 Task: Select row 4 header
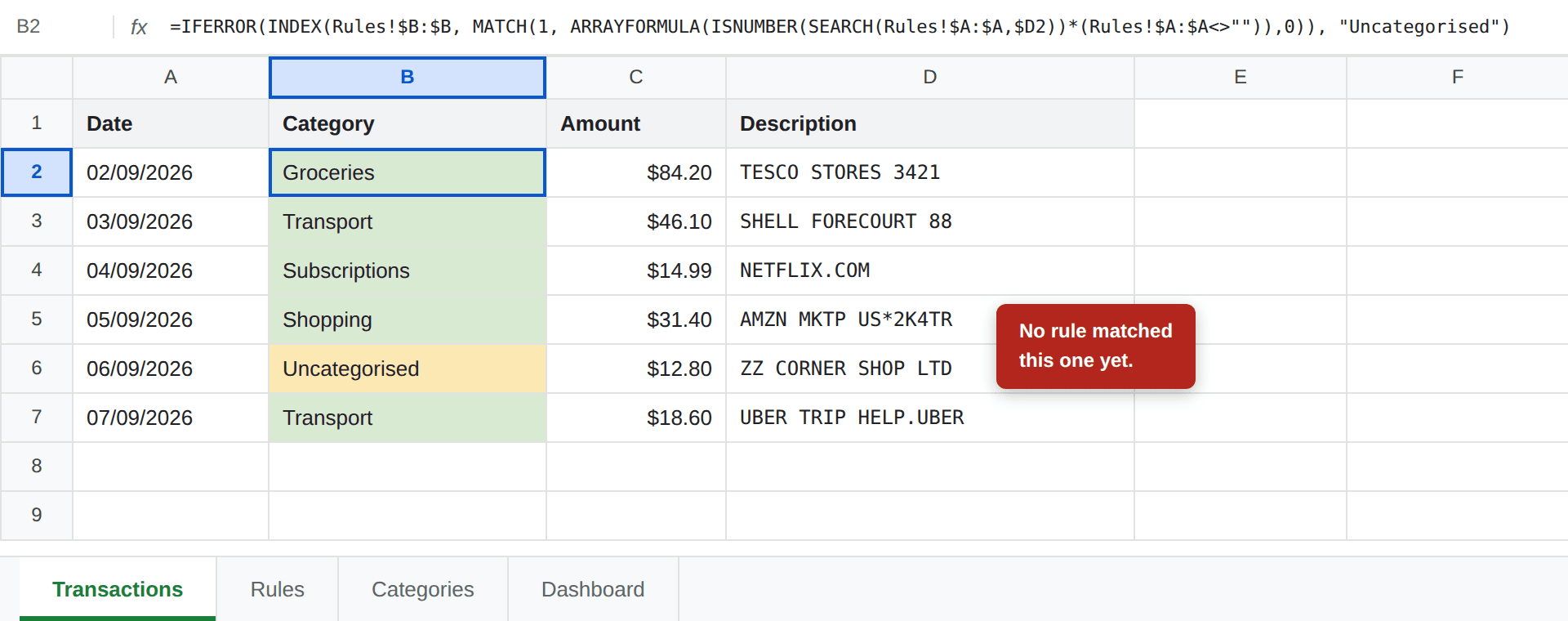tap(37, 270)
